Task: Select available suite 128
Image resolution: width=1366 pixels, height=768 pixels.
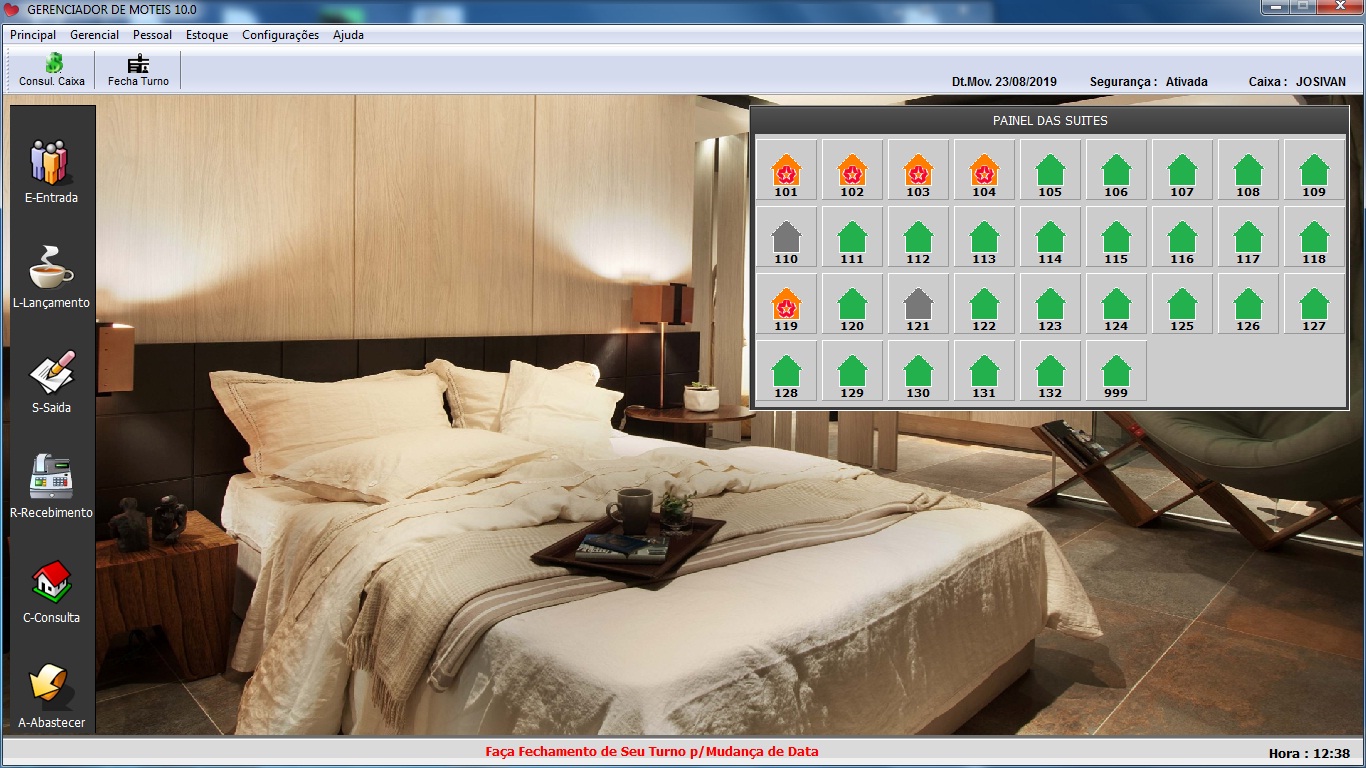Action: (x=786, y=371)
